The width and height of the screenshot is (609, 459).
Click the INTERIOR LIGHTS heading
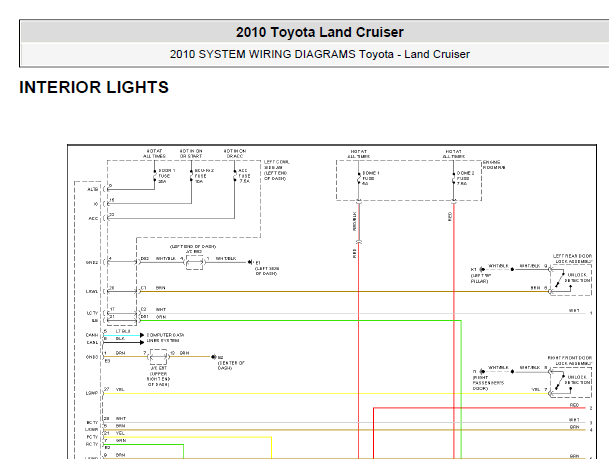click(94, 87)
